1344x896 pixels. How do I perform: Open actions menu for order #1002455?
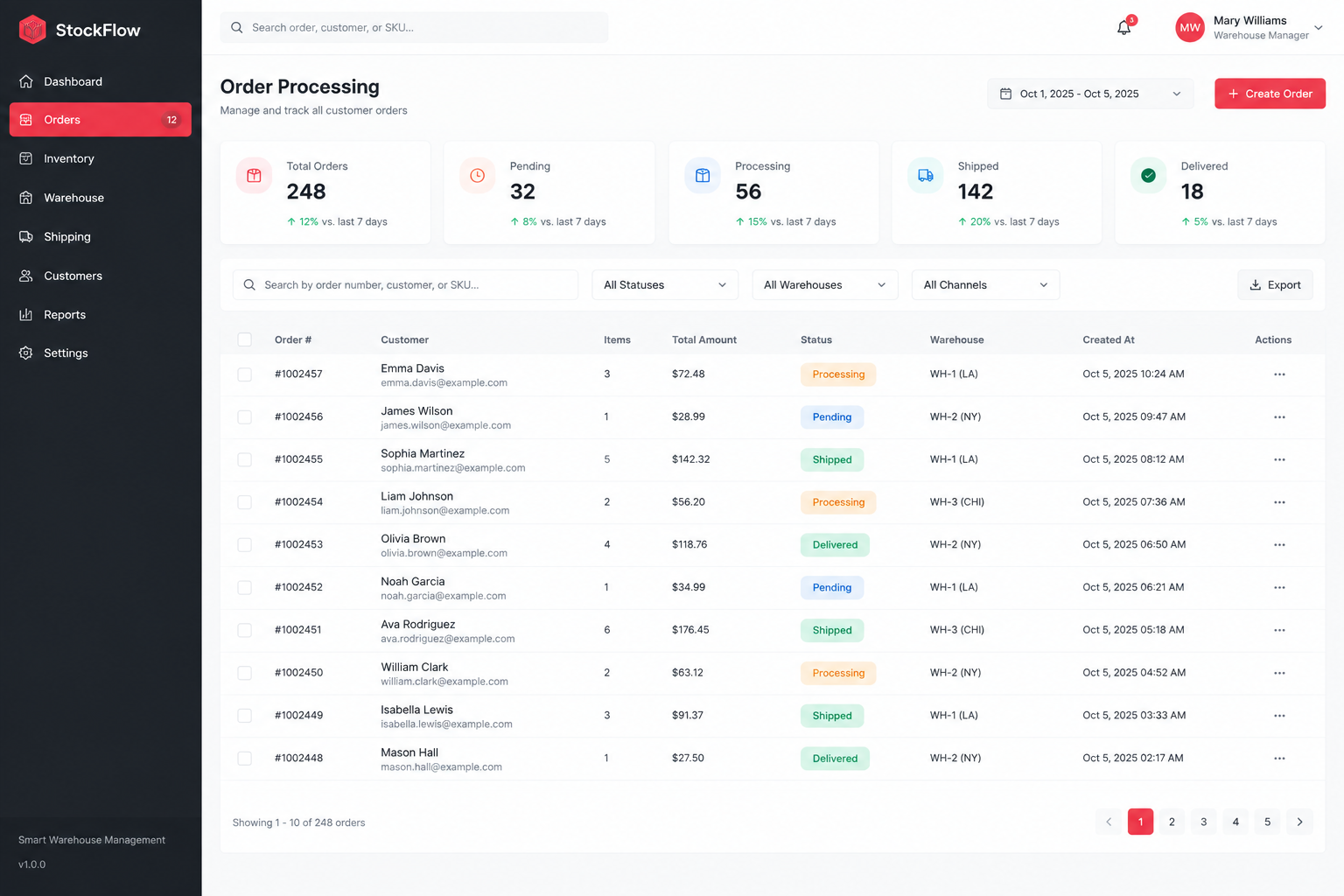[1279, 459]
